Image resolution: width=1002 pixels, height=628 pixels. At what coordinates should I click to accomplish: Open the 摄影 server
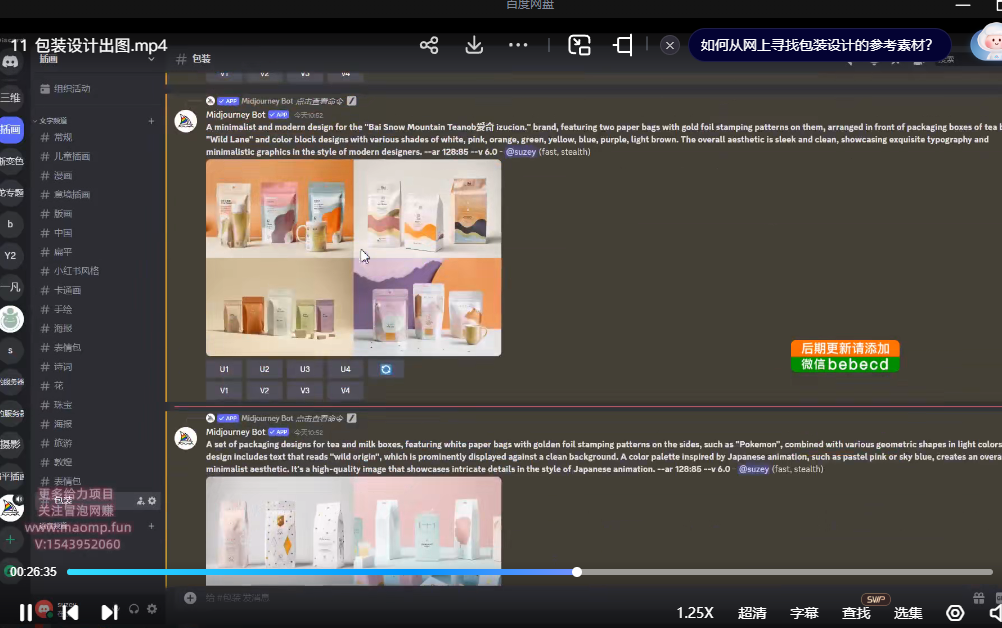pos(10,444)
